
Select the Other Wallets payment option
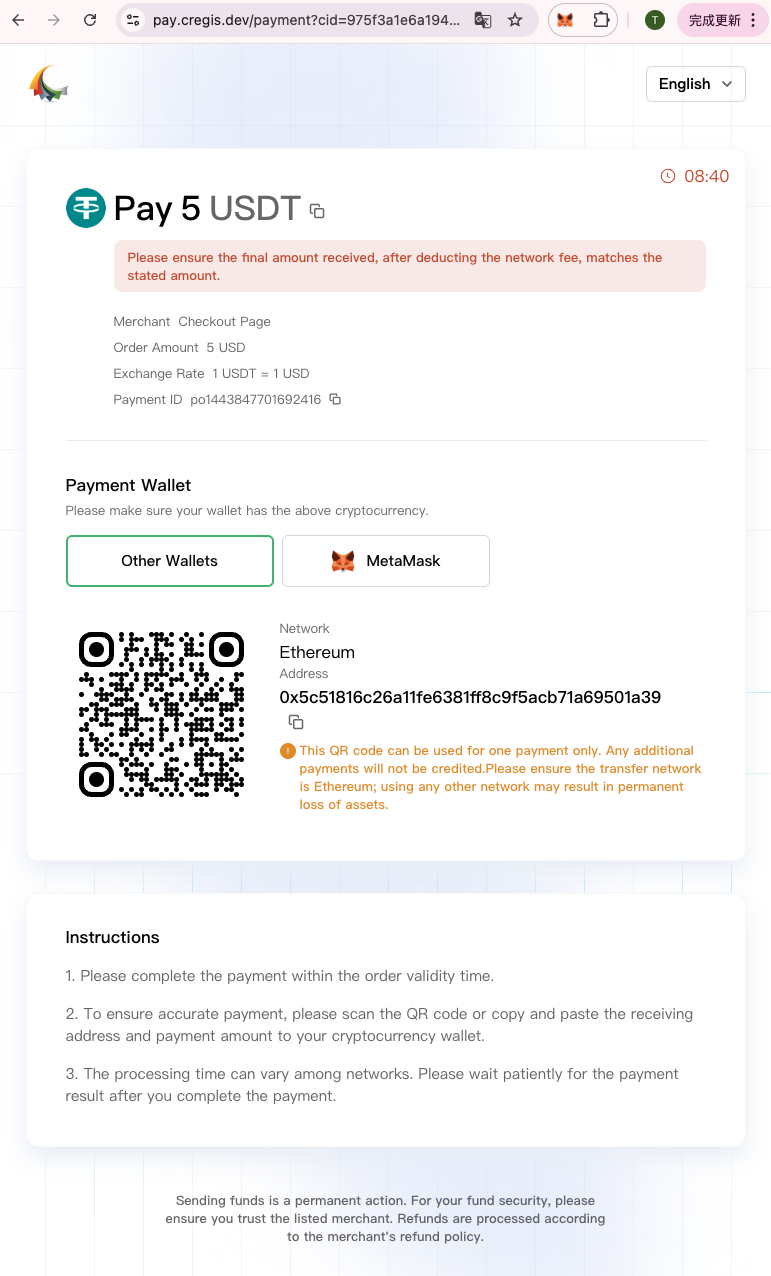169,561
